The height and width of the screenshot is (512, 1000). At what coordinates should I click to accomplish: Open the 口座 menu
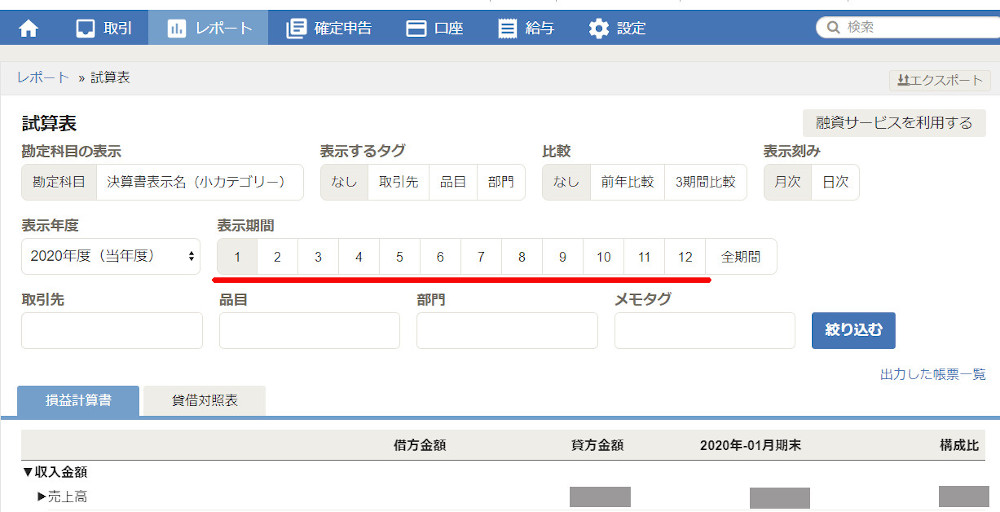[434, 28]
